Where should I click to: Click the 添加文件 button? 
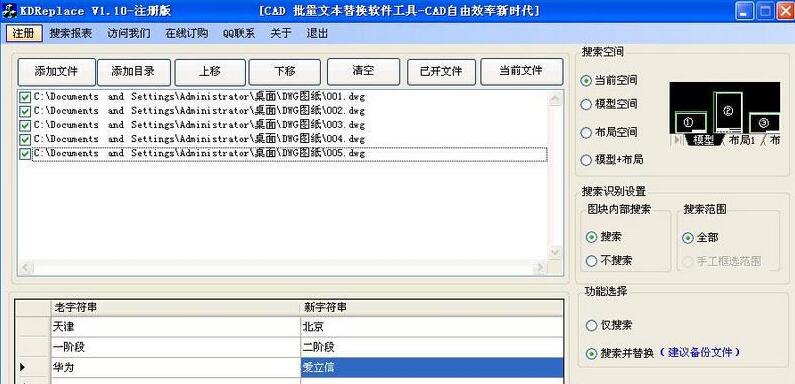(56, 72)
